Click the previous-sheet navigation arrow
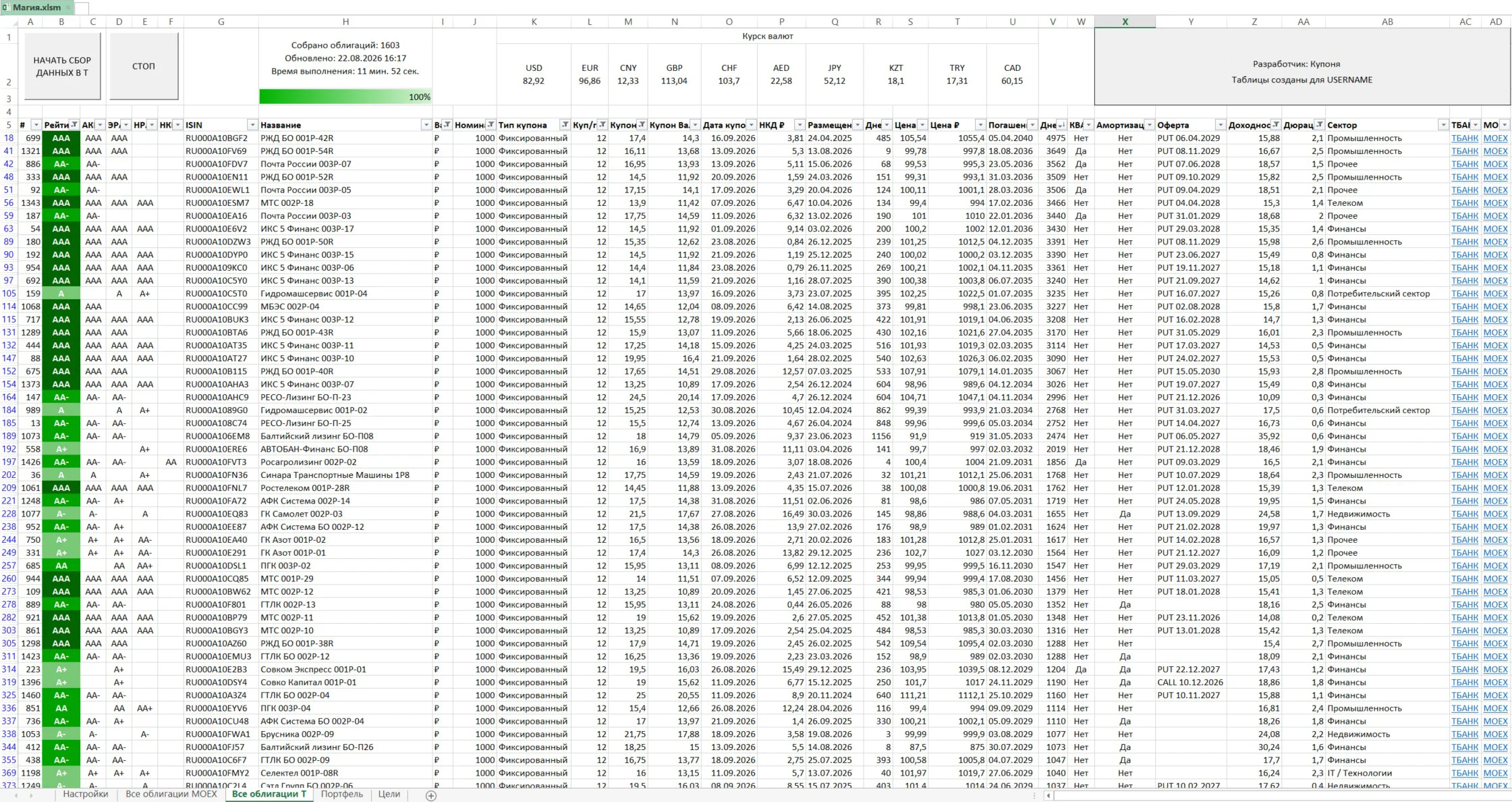Viewport: 1512px width, 802px height. tap(16, 795)
